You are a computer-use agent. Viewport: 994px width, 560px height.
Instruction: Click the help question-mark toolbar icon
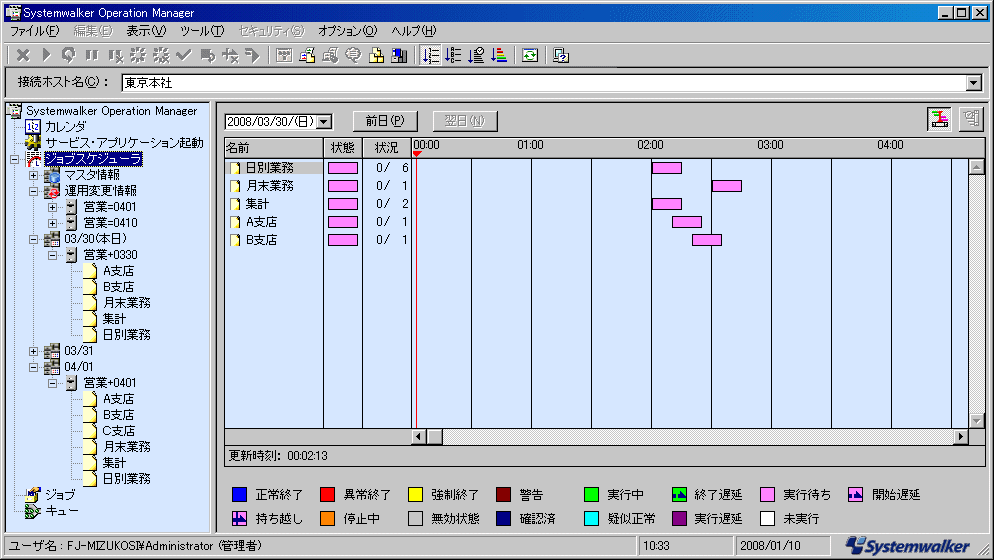click(560, 56)
